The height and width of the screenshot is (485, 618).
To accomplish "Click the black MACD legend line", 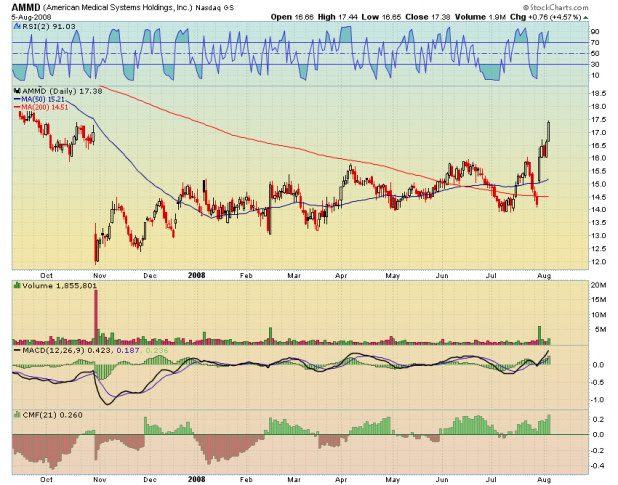I will [x=17, y=350].
